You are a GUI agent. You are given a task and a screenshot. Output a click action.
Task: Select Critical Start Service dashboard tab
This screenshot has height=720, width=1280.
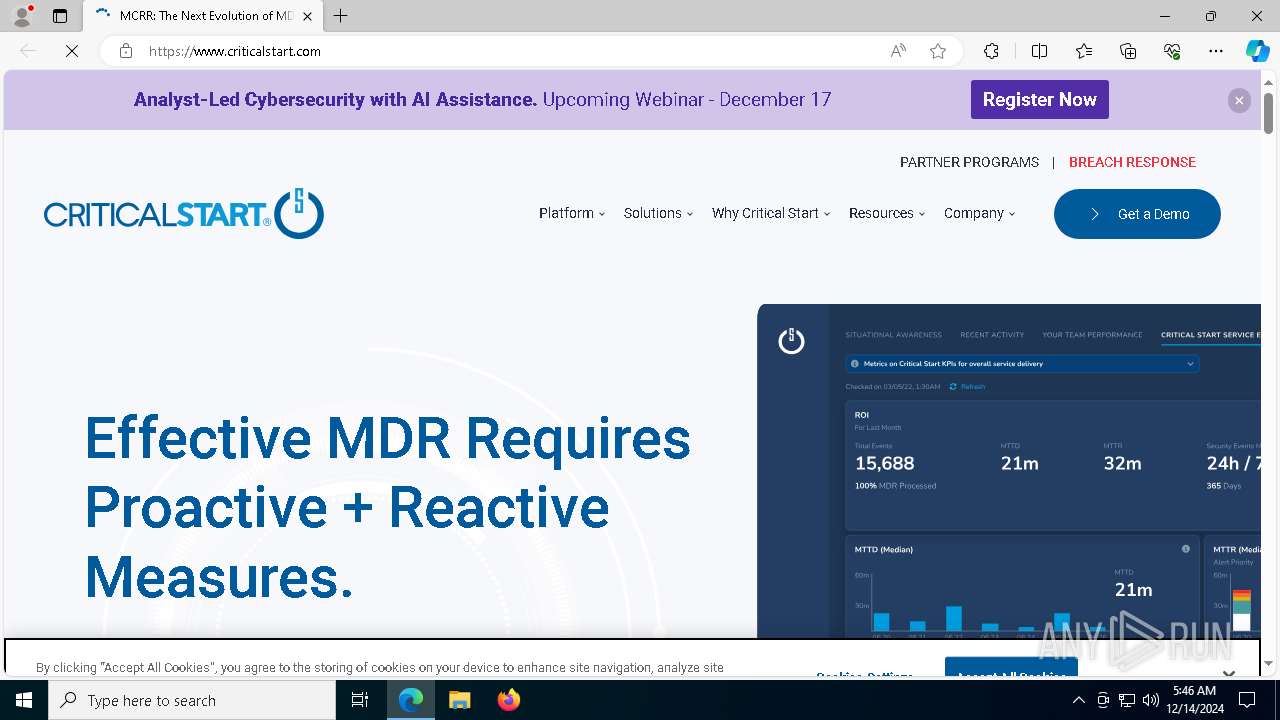click(1210, 335)
